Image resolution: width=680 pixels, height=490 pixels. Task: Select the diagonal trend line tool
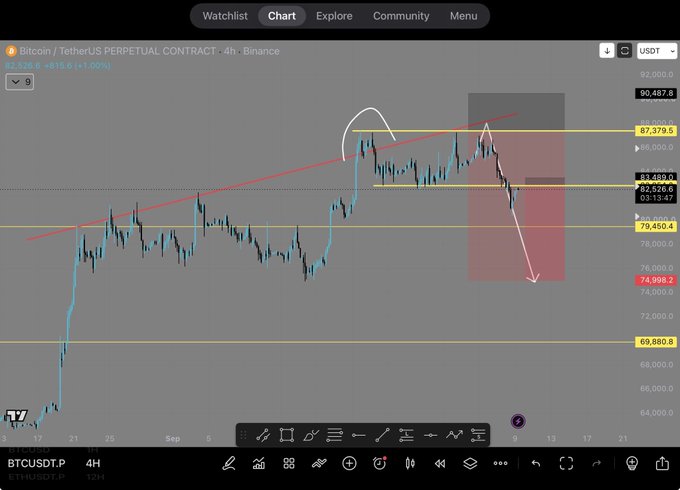pyautogui.click(x=382, y=435)
